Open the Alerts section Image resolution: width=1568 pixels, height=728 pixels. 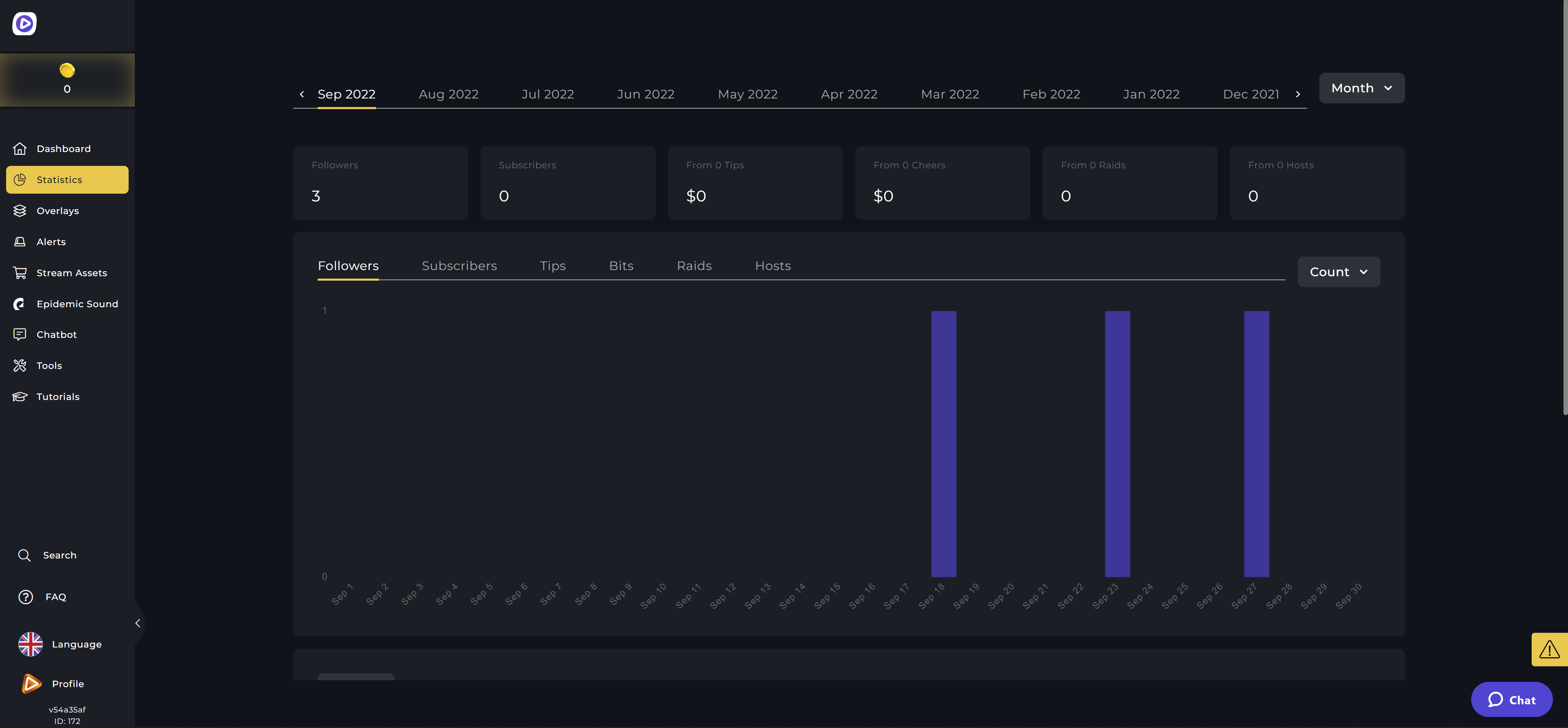tap(51, 241)
